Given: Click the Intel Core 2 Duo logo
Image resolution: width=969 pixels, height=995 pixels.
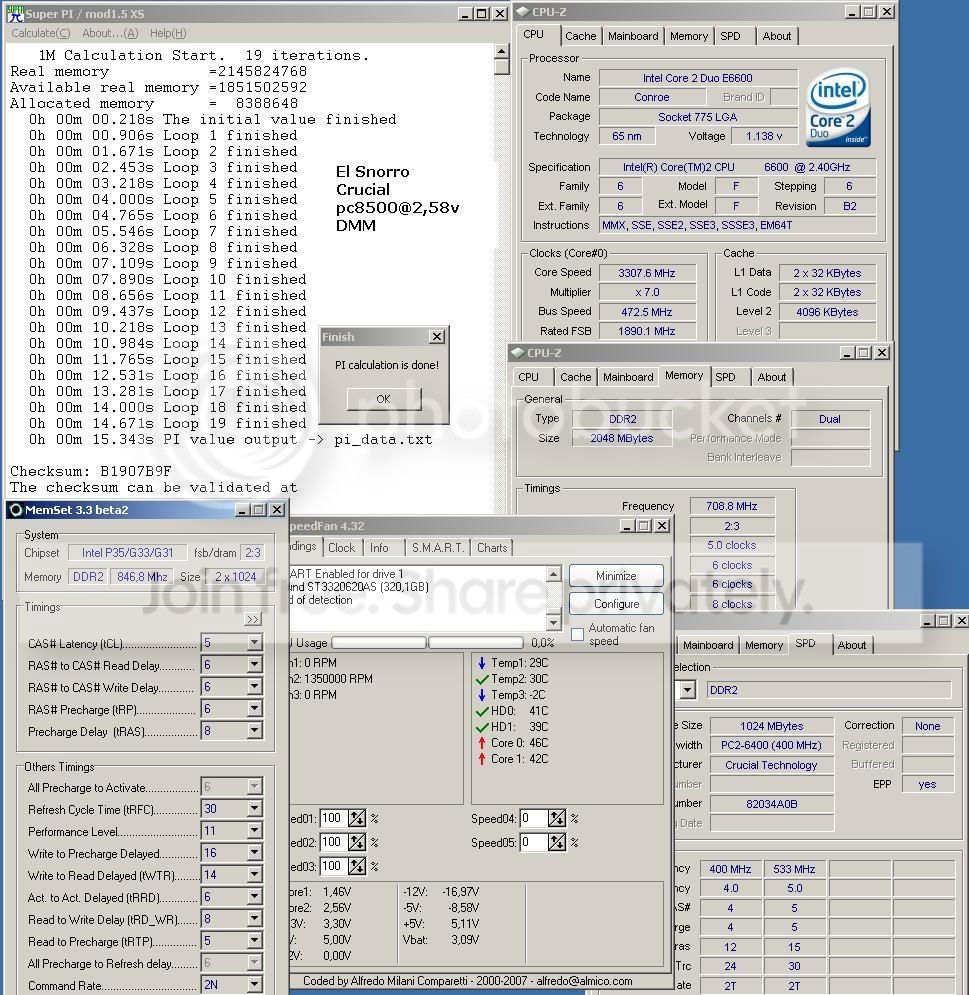Looking at the screenshot, I should tap(838, 109).
